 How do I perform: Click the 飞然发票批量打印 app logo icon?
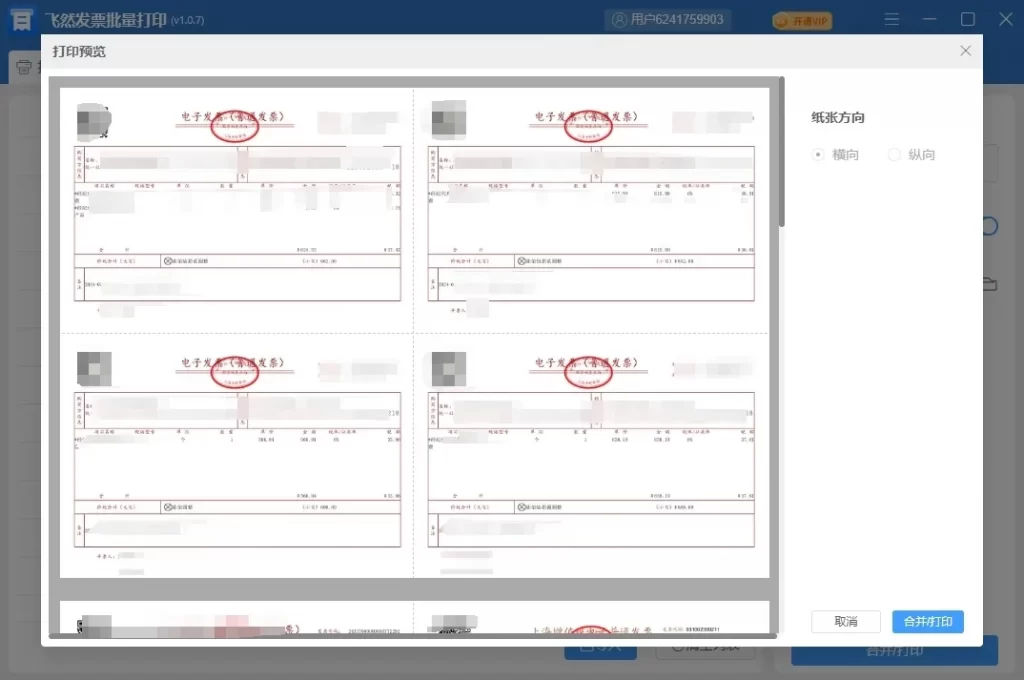coord(21,19)
